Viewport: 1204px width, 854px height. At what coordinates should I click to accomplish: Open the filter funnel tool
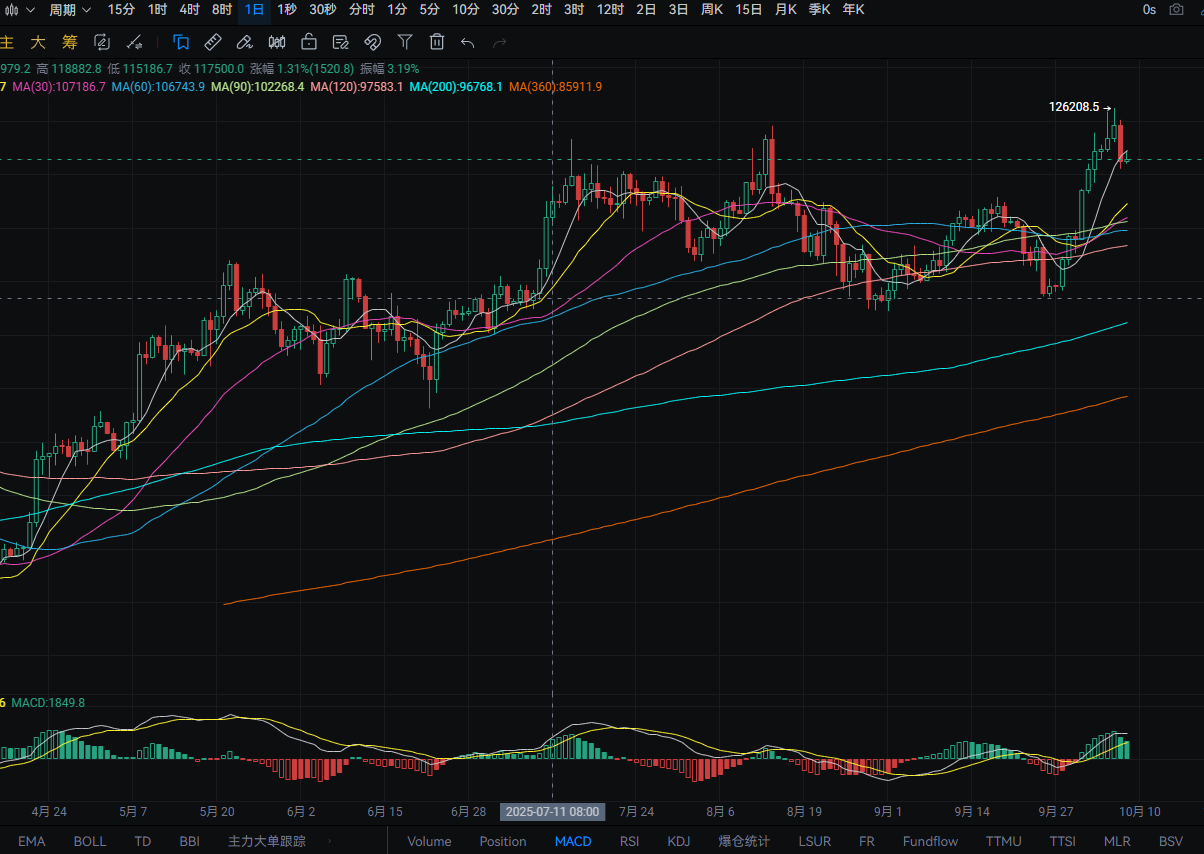pyautogui.click(x=405, y=42)
